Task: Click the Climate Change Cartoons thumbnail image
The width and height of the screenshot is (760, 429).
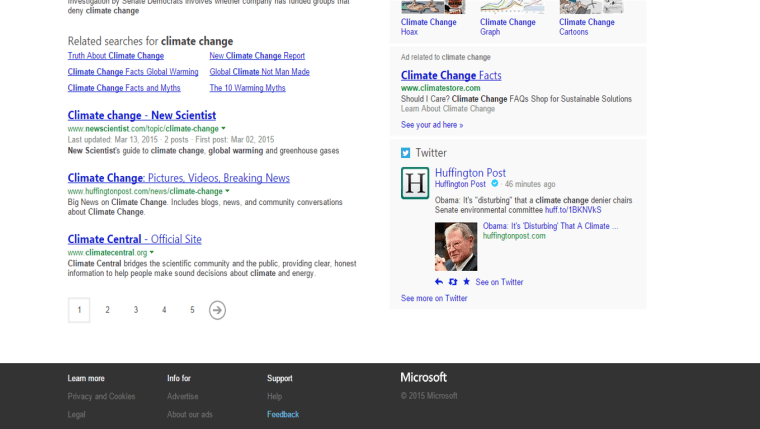Action: coord(591,7)
